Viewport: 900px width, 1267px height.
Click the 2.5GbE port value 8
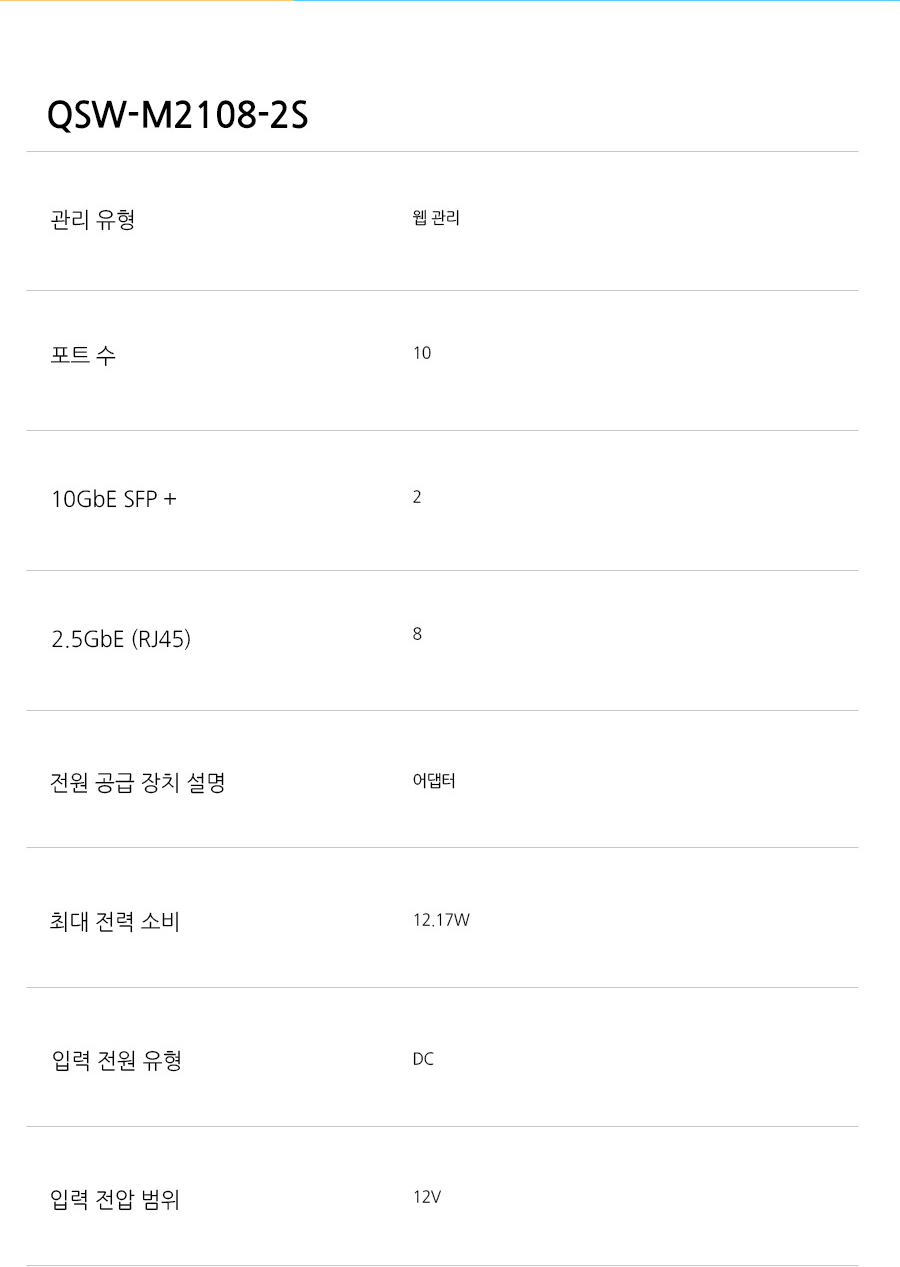[x=417, y=634]
